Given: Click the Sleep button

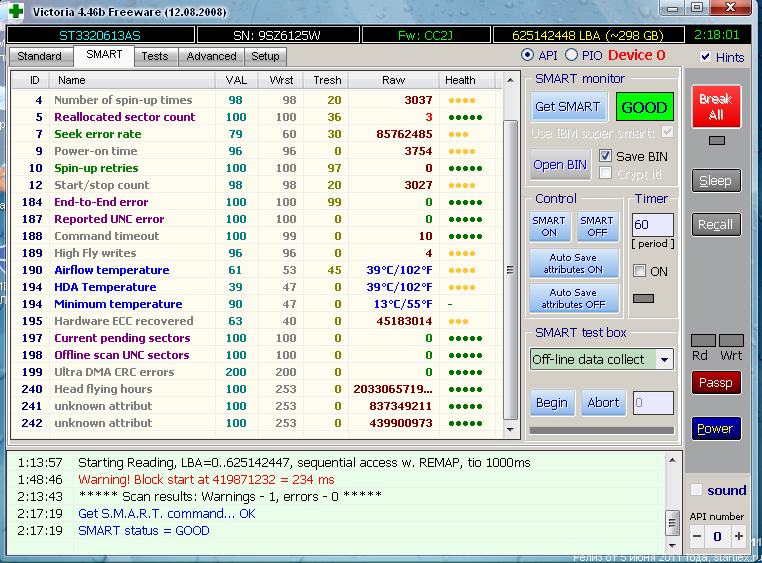Looking at the screenshot, I should coord(716,181).
